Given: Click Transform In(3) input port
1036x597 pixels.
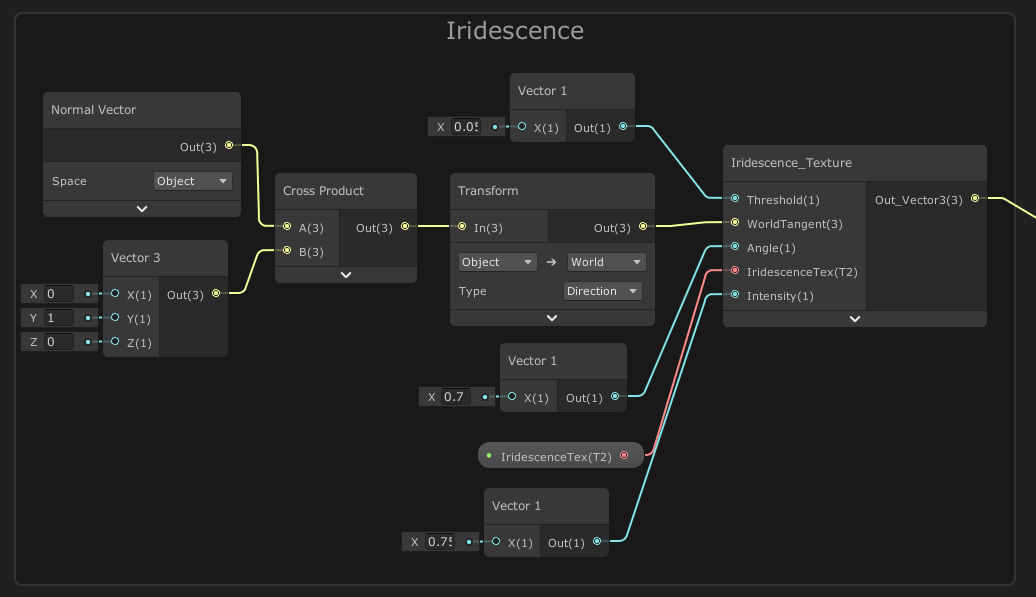Looking at the screenshot, I should coord(462,227).
